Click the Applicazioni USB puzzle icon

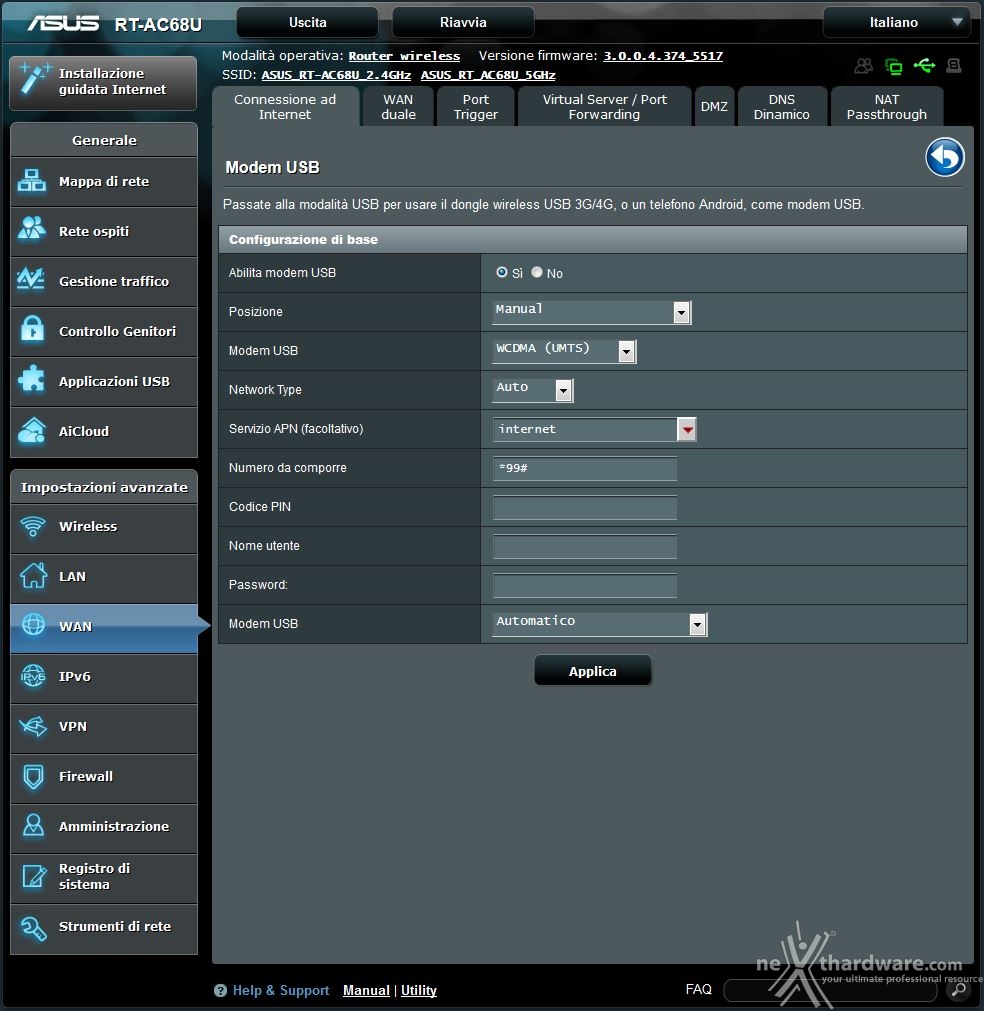[32, 379]
